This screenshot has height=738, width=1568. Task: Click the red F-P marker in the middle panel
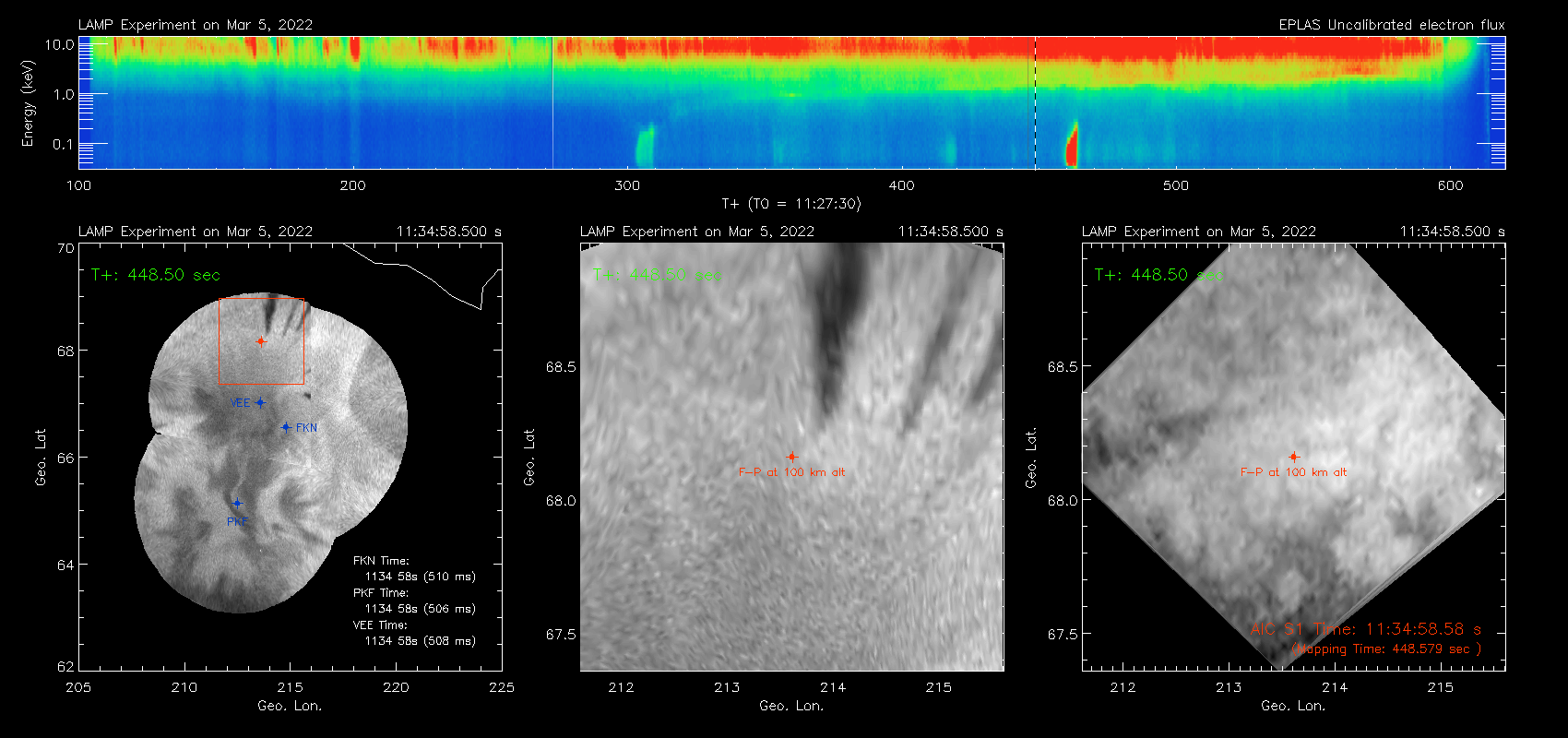pyautogui.click(x=791, y=457)
